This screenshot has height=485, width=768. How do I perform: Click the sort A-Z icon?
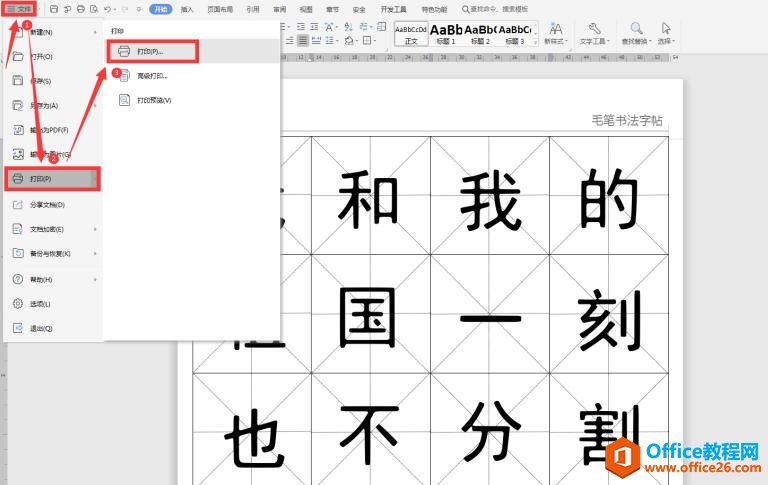(348, 26)
